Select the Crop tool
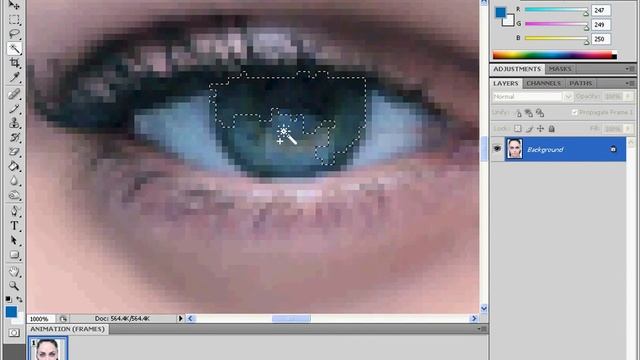 (x=14, y=63)
